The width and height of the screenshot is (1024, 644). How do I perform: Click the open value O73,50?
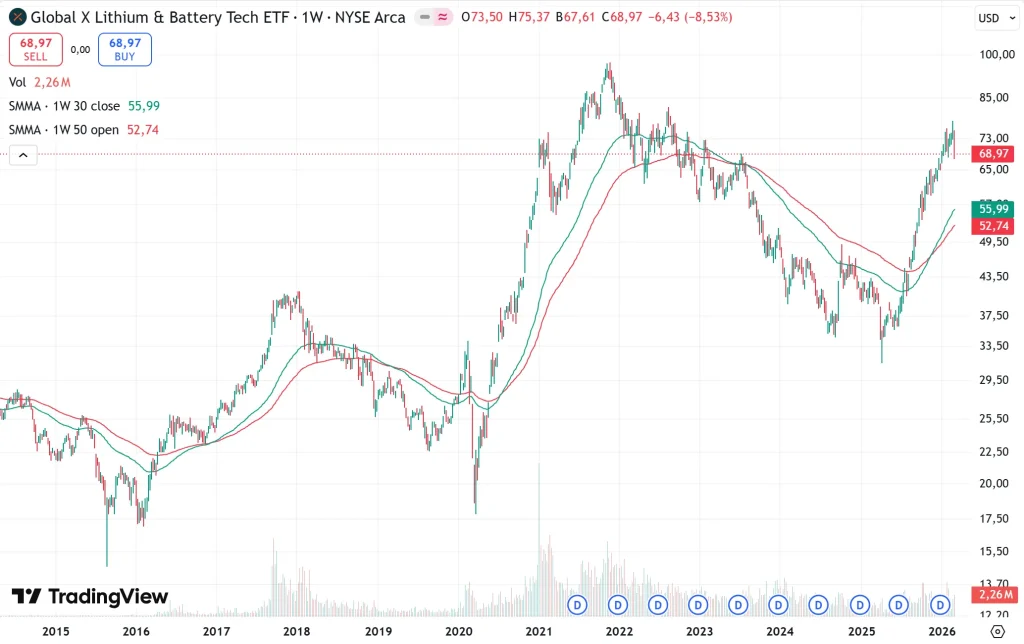482,17
